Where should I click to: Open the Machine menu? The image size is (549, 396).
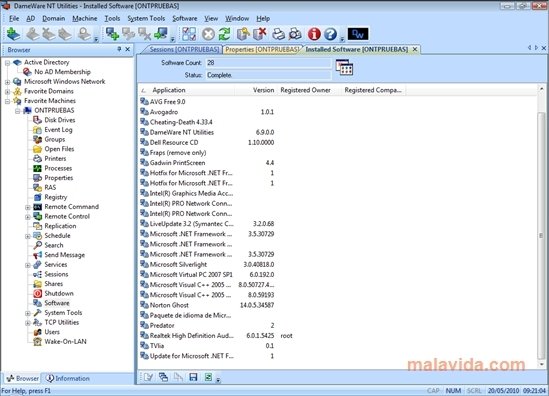85,19
